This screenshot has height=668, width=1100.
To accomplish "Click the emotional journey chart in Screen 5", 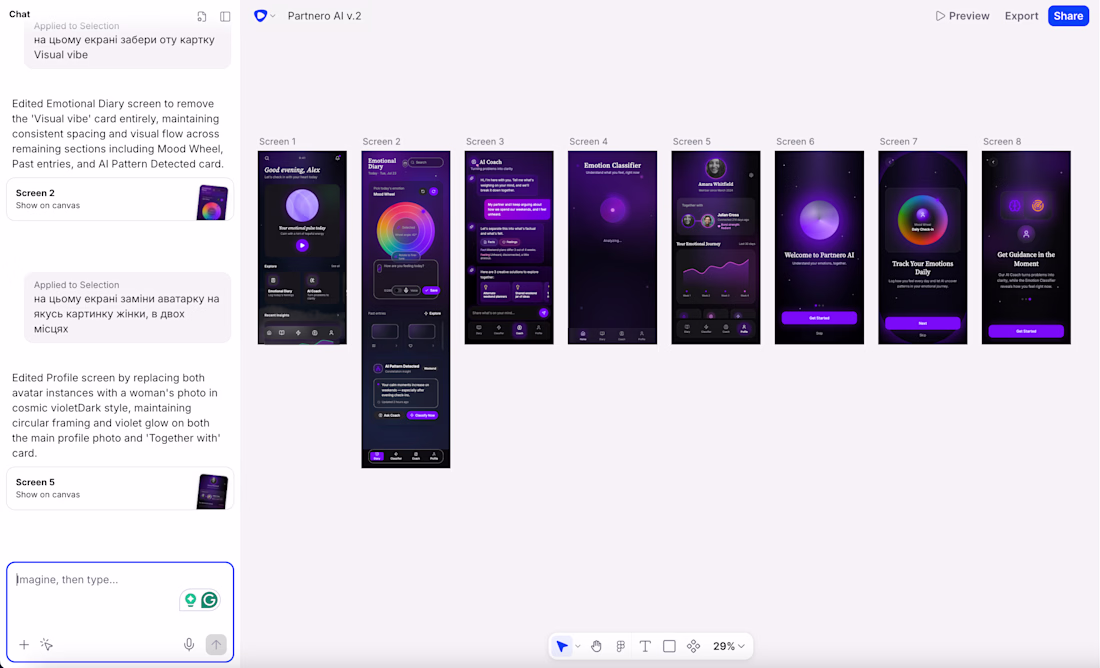I will coord(716,275).
